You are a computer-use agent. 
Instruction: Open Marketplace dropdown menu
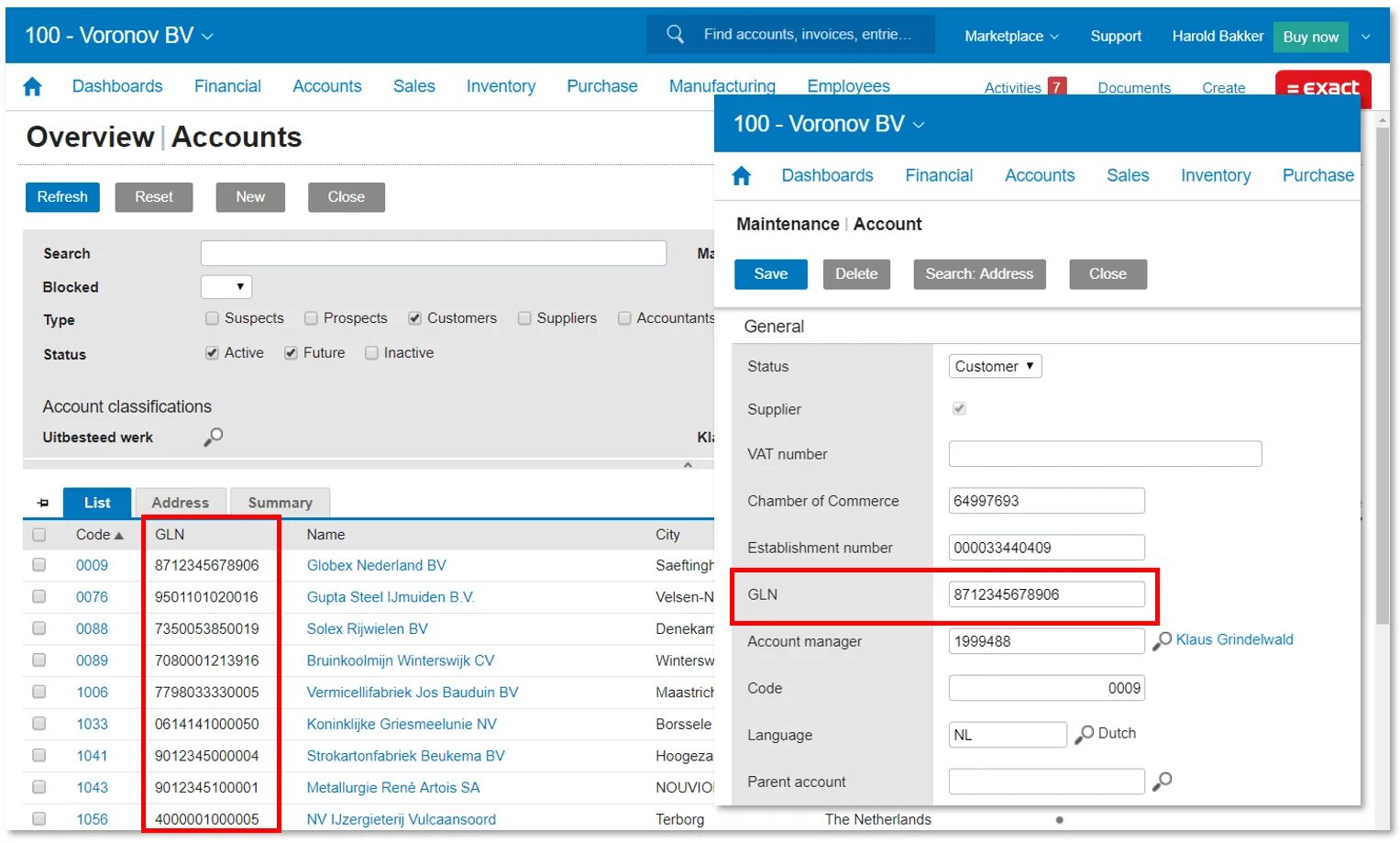[1011, 36]
